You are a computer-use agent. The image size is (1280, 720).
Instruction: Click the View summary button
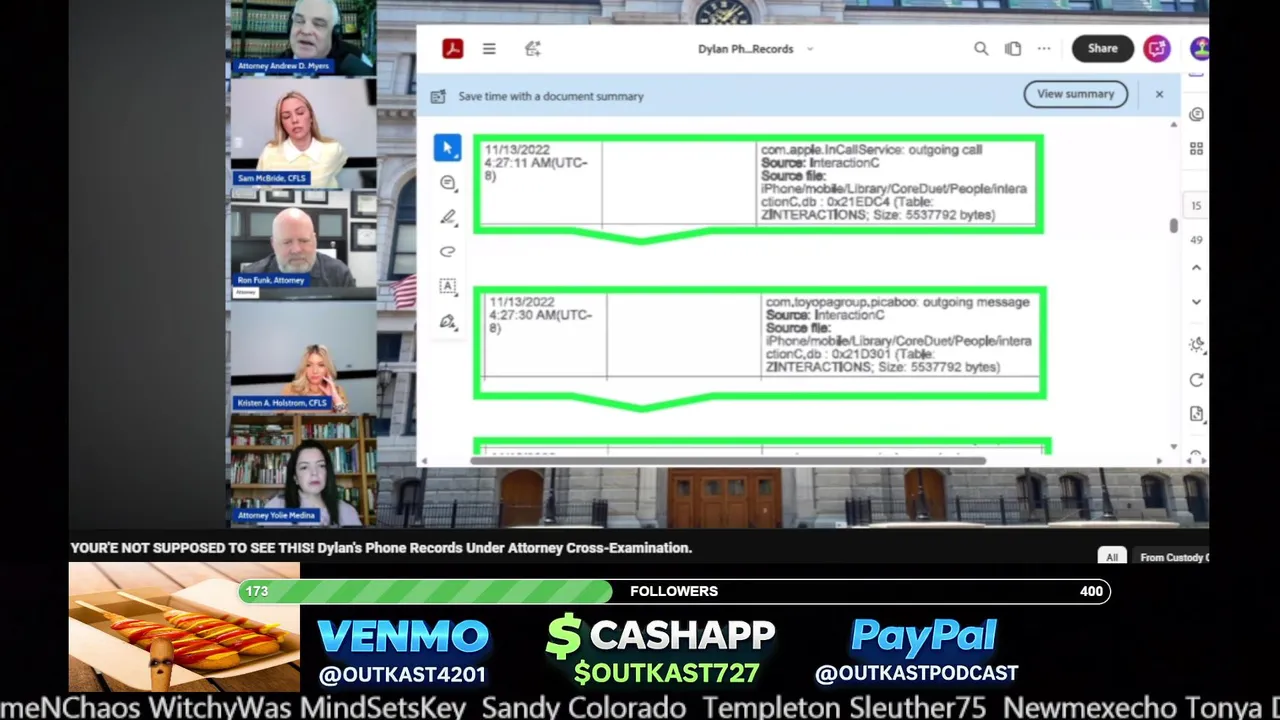coord(1075,94)
